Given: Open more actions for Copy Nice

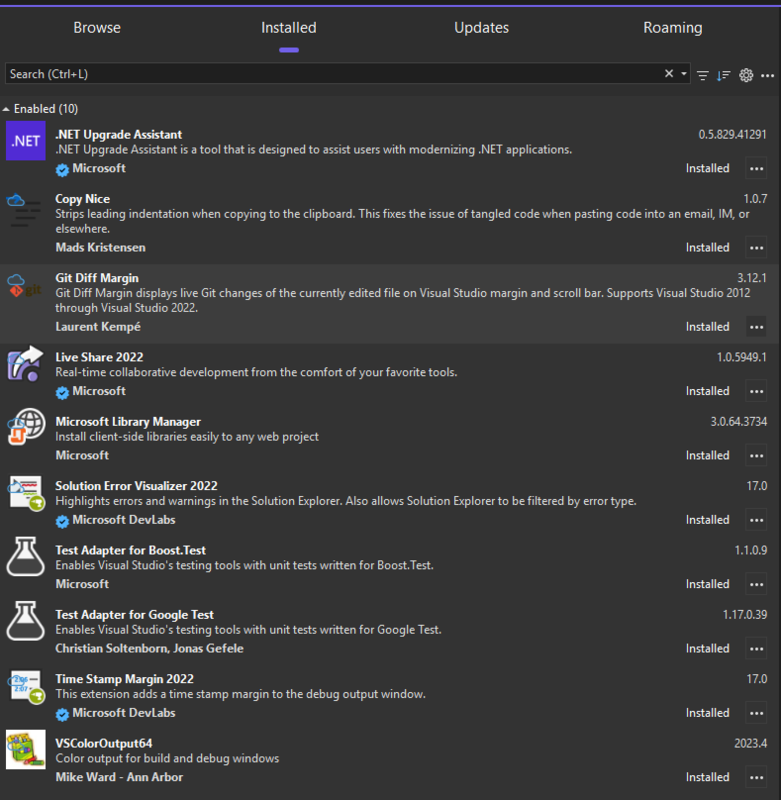Looking at the screenshot, I should [756, 247].
